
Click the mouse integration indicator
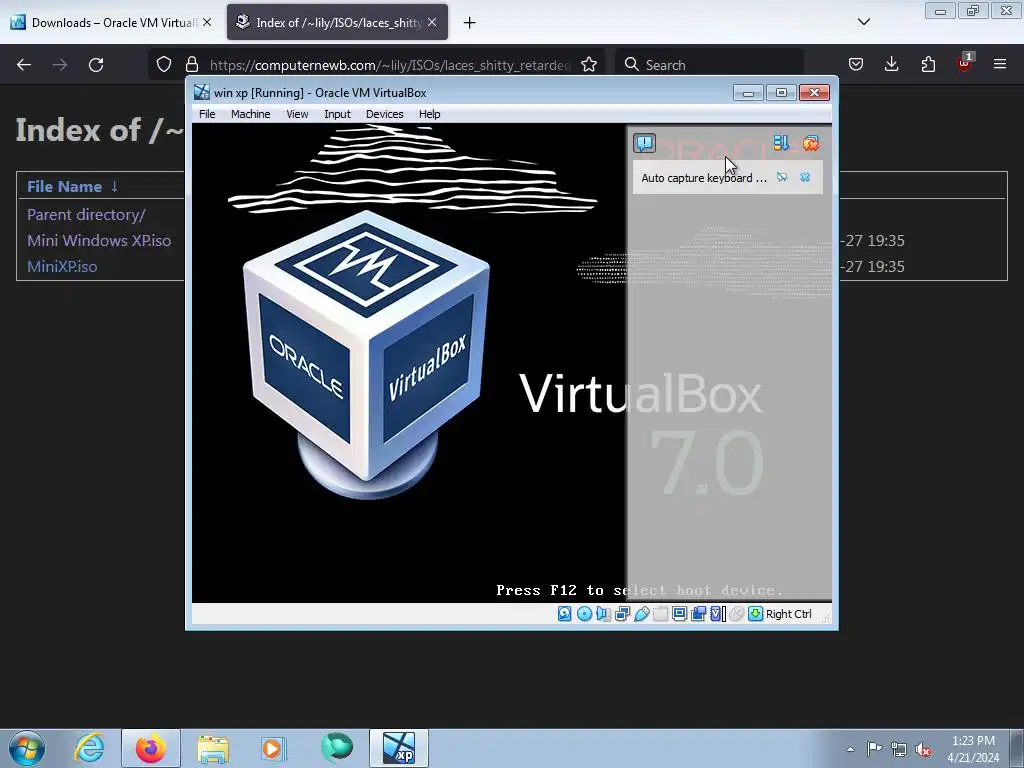737,614
